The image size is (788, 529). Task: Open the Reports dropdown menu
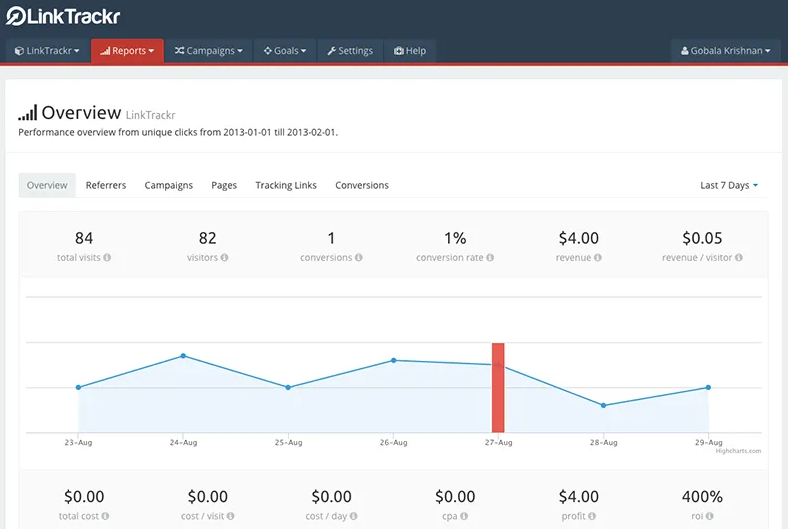[x=127, y=51]
